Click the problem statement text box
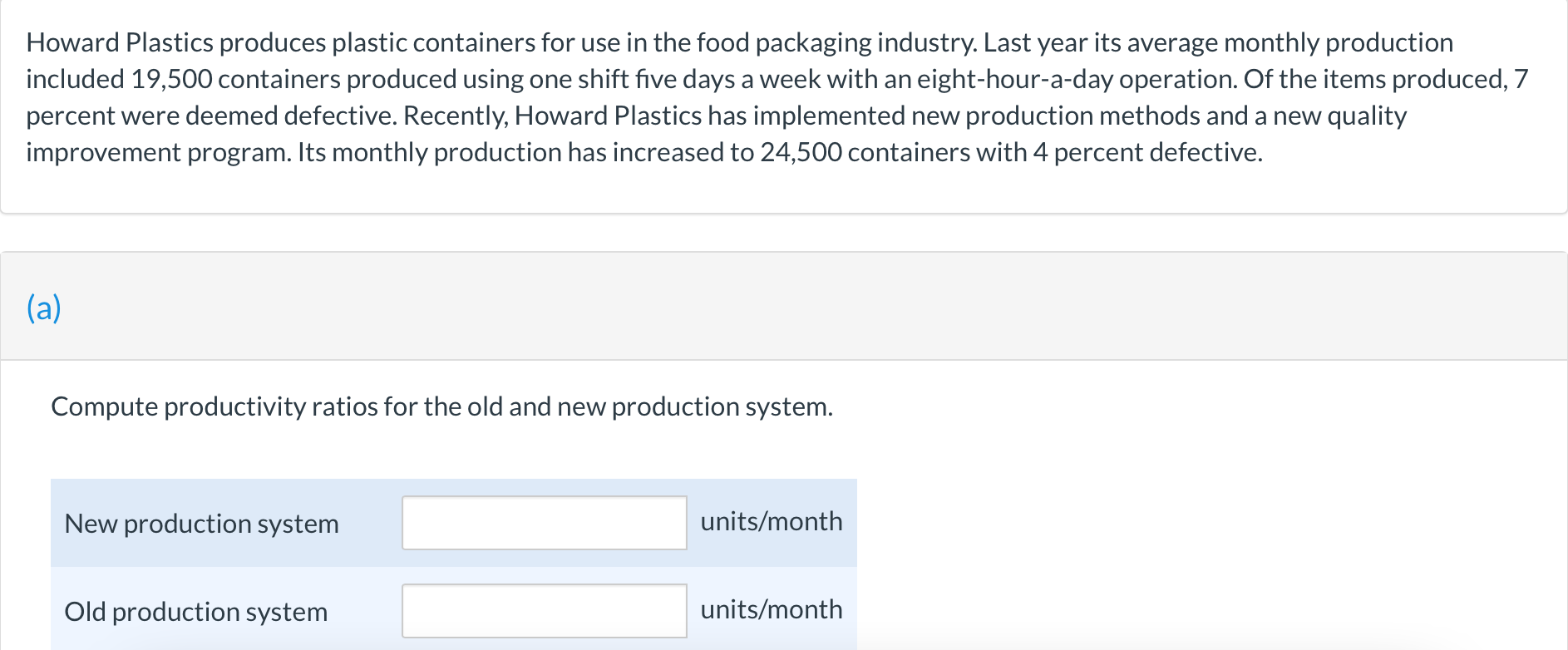The height and width of the screenshot is (650, 1568). (748, 97)
